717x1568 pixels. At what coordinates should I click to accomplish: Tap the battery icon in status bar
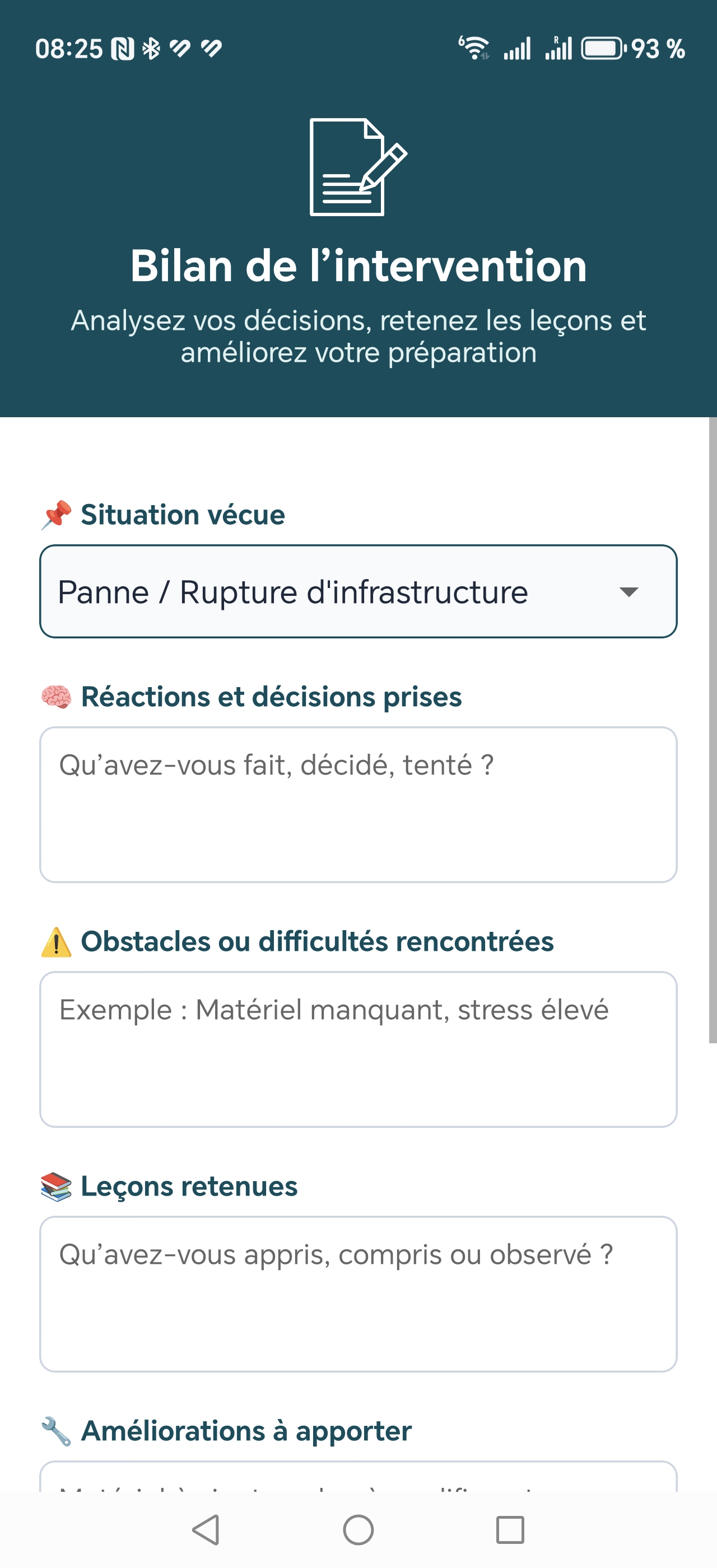(603, 49)
